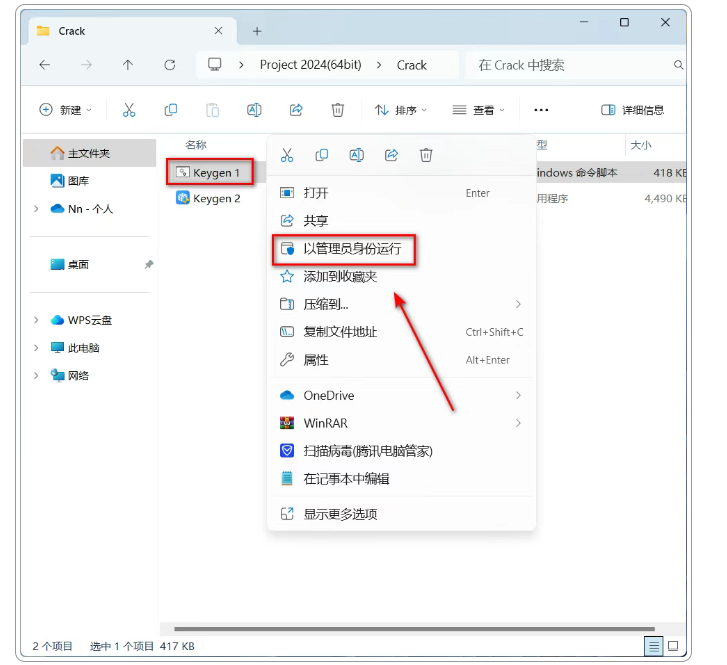Toggle the 详细信息 details pane
The image size is (727, 665).
coord(632,110)
